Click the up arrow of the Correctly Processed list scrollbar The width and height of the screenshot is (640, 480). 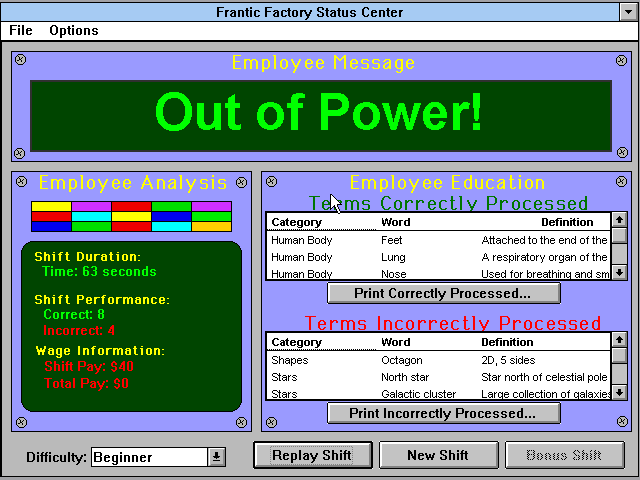coord(619,220)
